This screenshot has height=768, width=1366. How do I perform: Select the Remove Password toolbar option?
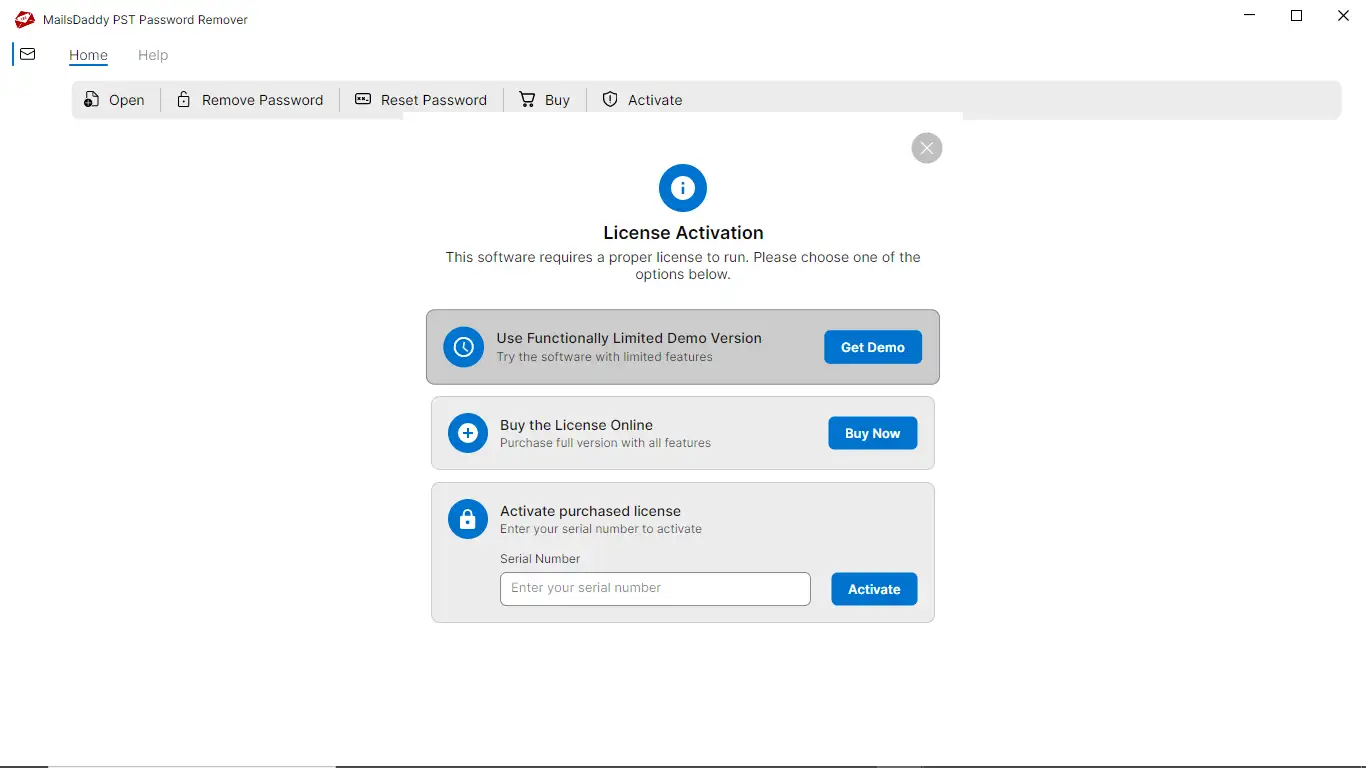point(250,100)
